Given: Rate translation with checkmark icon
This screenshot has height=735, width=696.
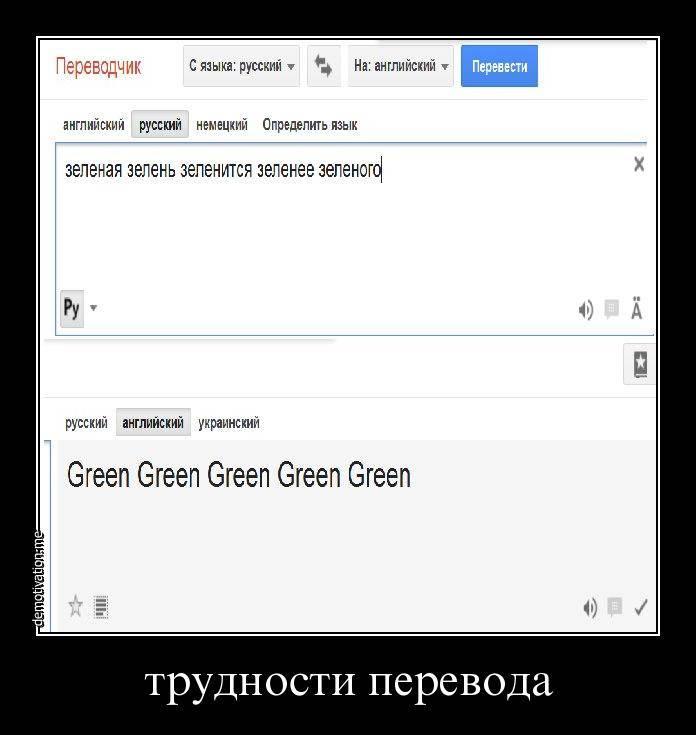Looking at the screenshot, I should coord(641,607).
